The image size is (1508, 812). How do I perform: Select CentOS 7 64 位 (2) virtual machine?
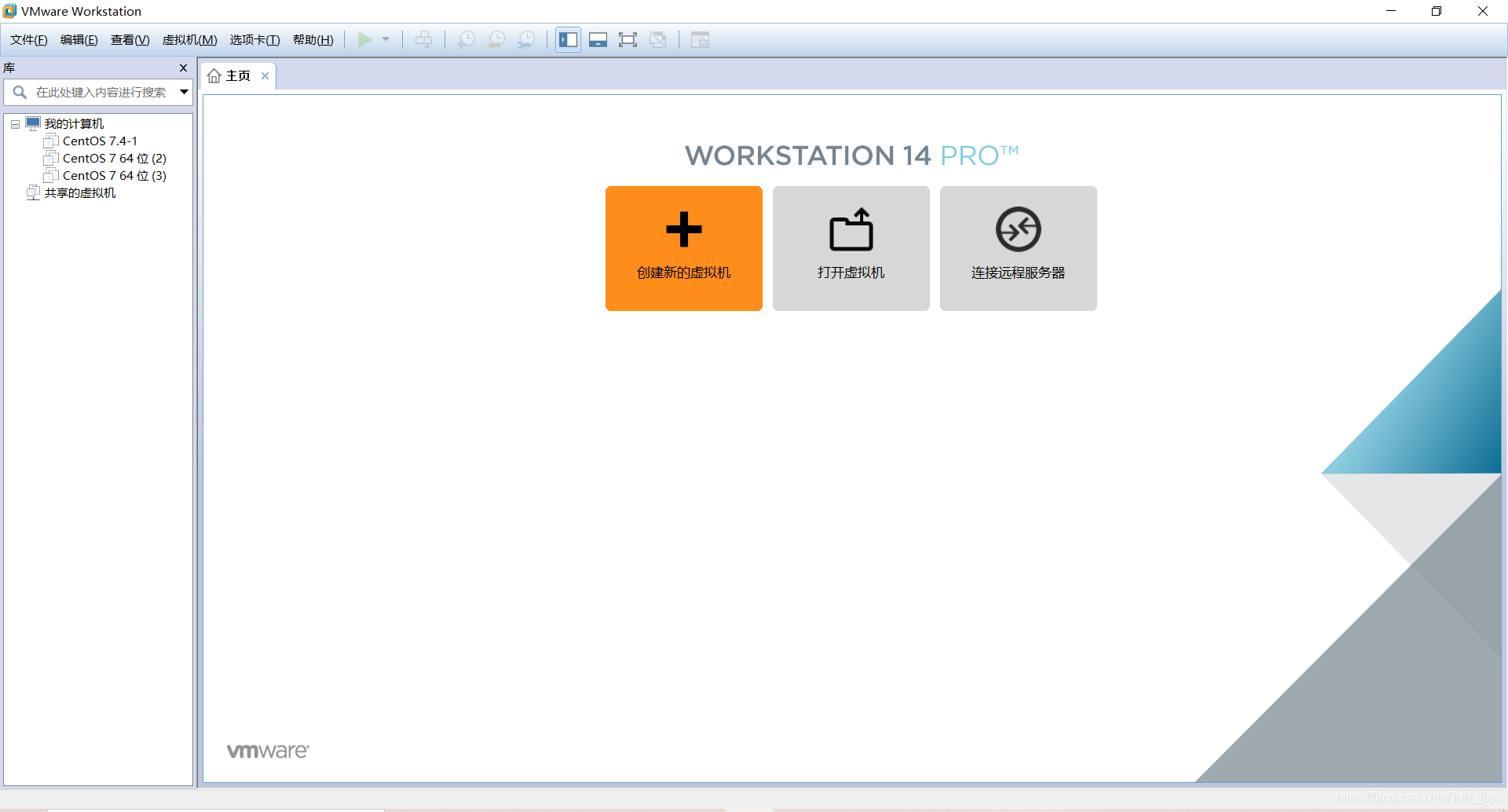tap(115, 159)
